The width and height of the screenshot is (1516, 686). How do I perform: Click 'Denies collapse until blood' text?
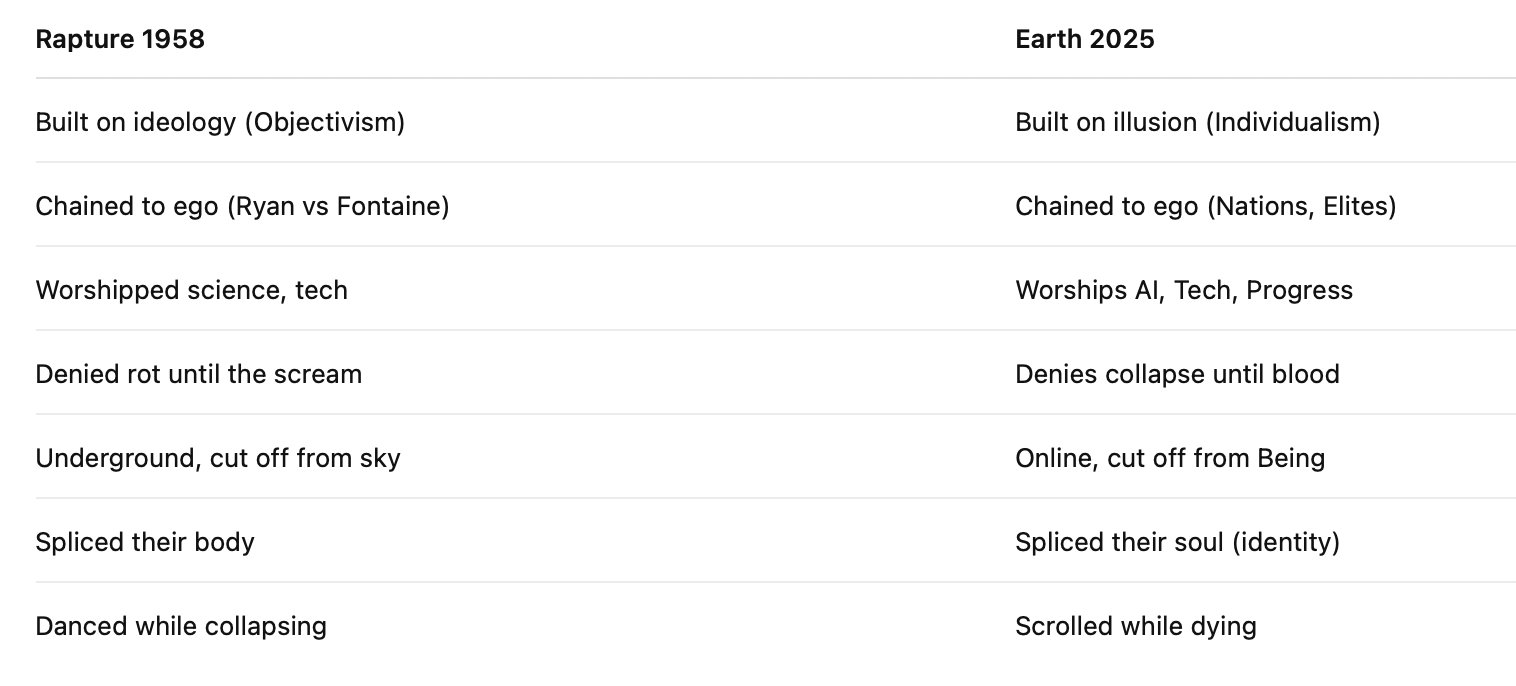[x=1176, y=374]
